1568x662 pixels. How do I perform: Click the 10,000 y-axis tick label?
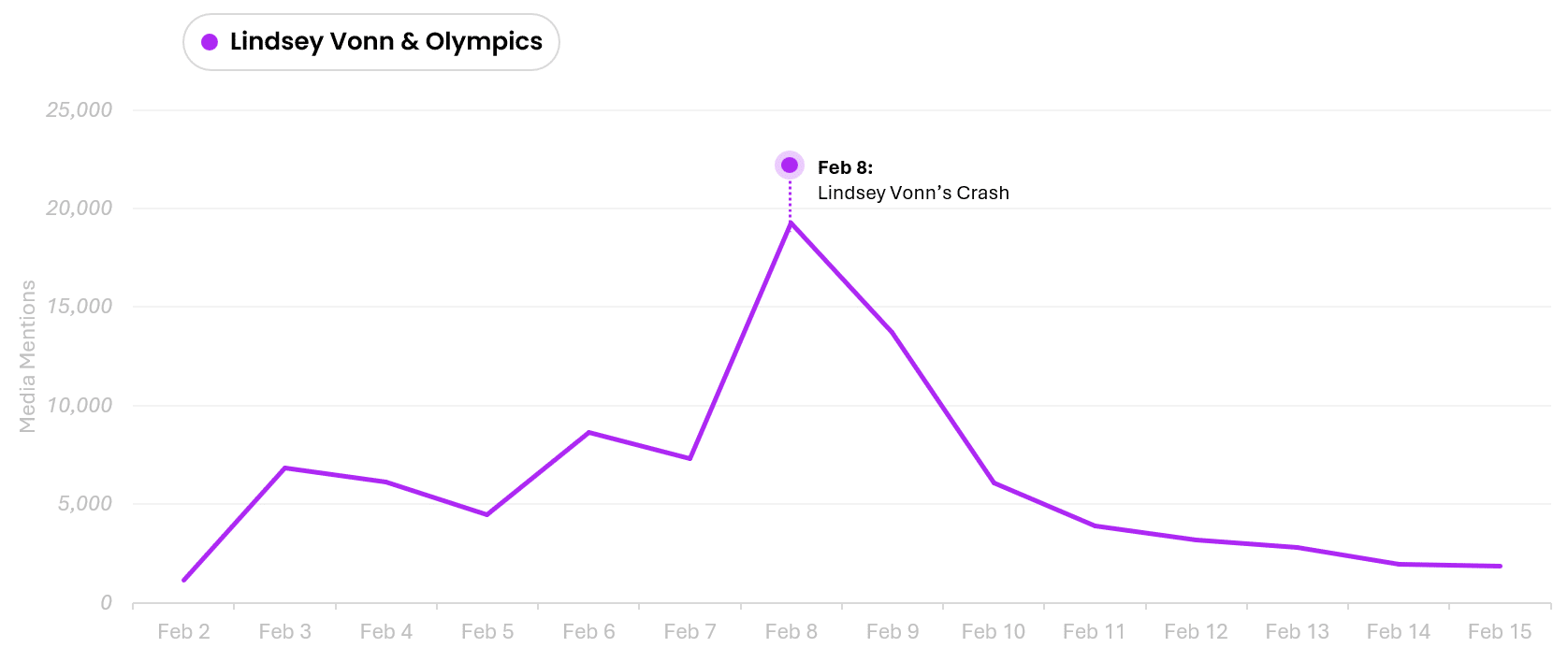80,406
